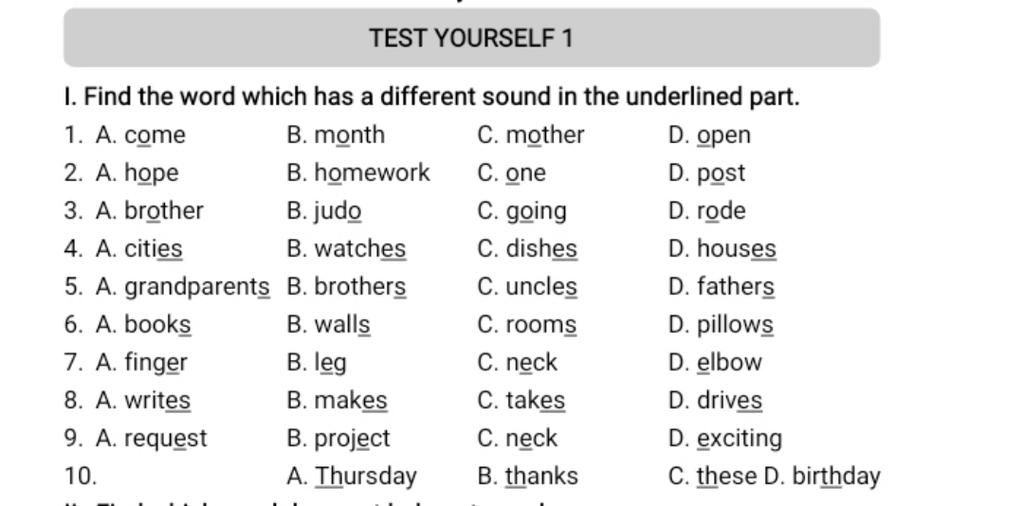This screenshot has width=1024, height=506.
Task: Select A. finger in question 7
Action: coord(141,362)
